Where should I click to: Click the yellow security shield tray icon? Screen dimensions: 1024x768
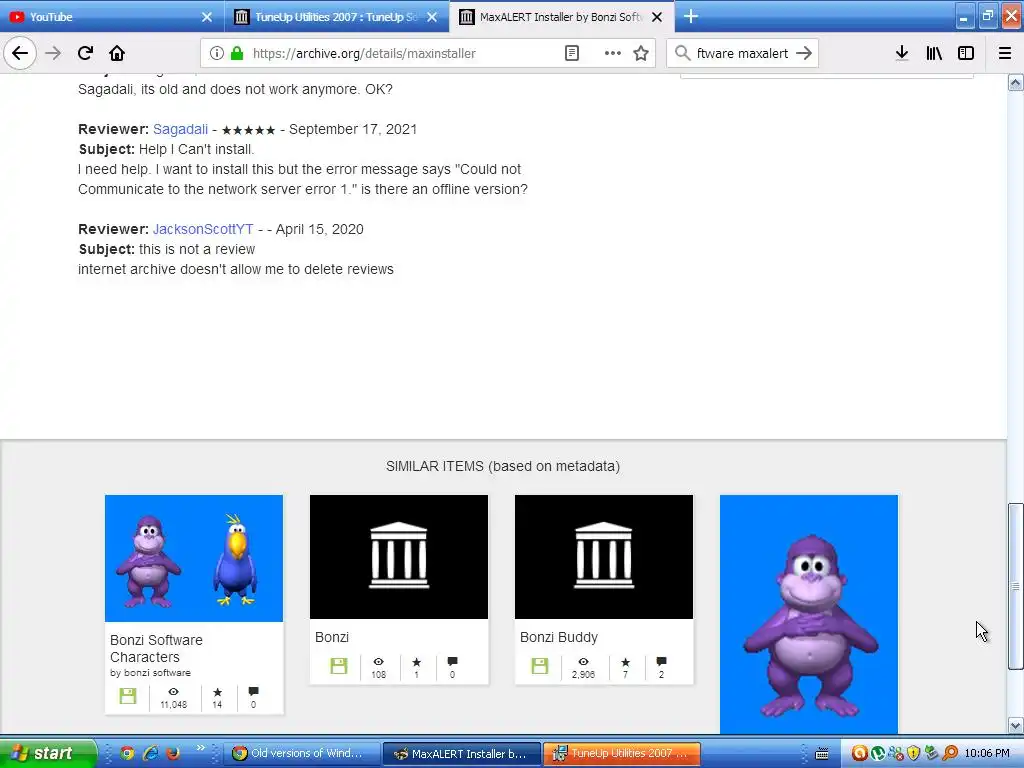point(914,754)
